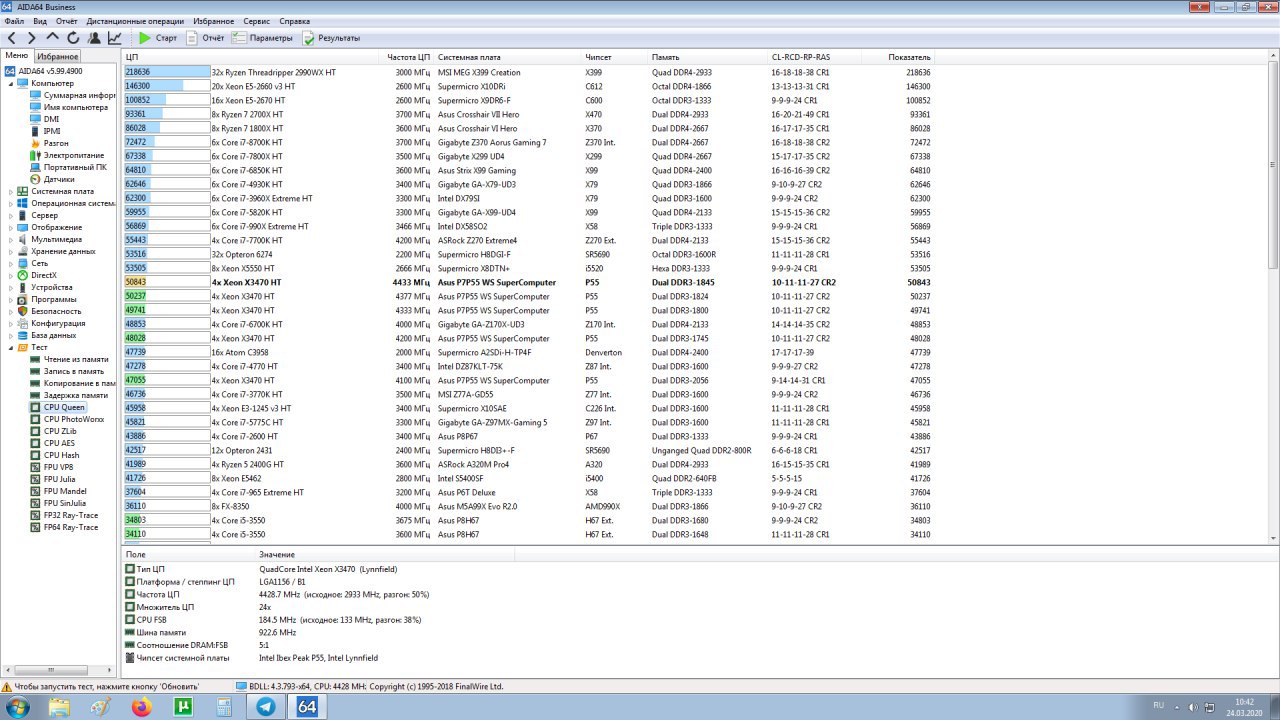Open Windows Start menu orb

pyautogui.click(x=17, y=707)
